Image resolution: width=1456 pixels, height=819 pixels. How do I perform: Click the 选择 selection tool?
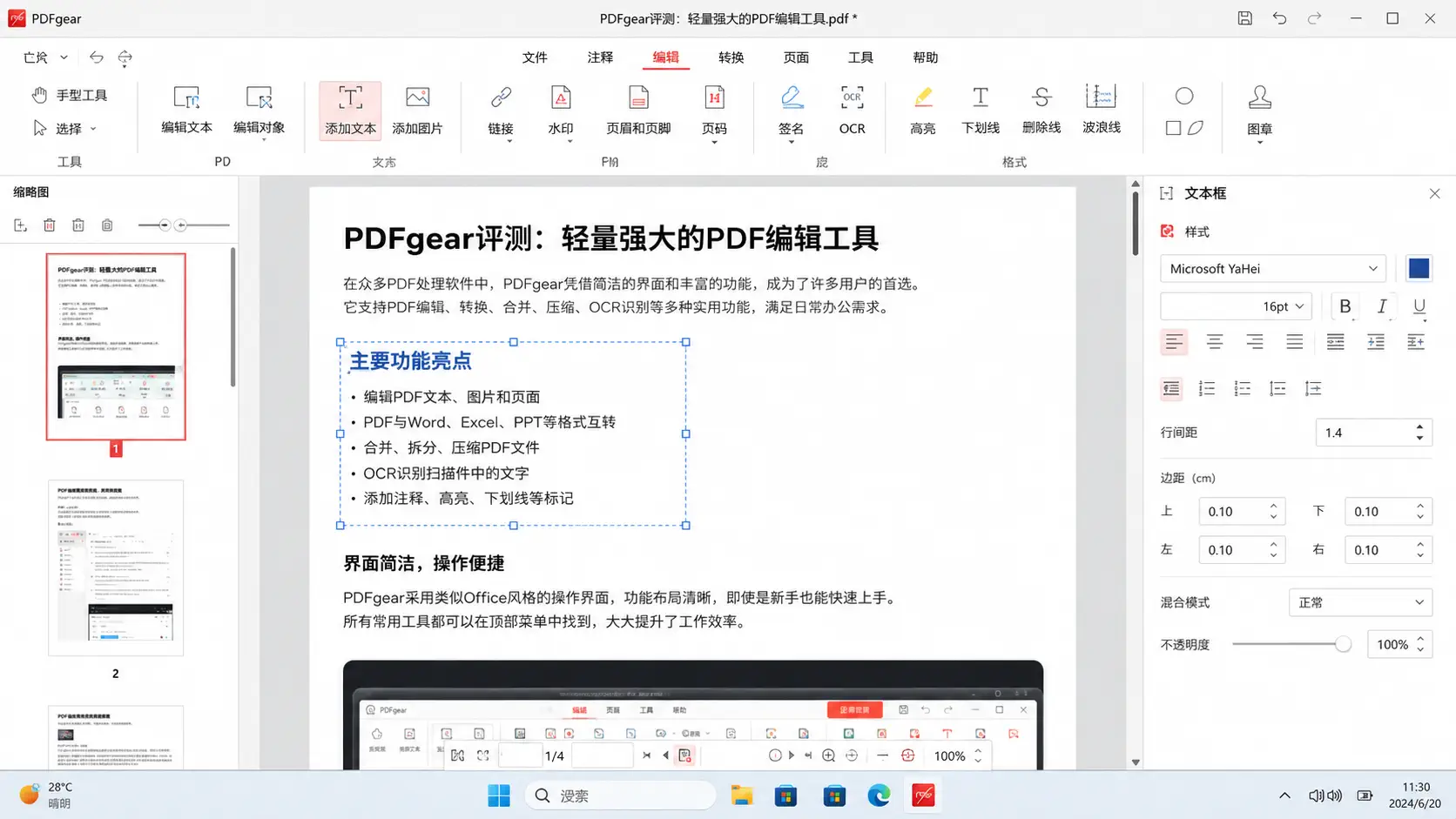coord(58,128)
